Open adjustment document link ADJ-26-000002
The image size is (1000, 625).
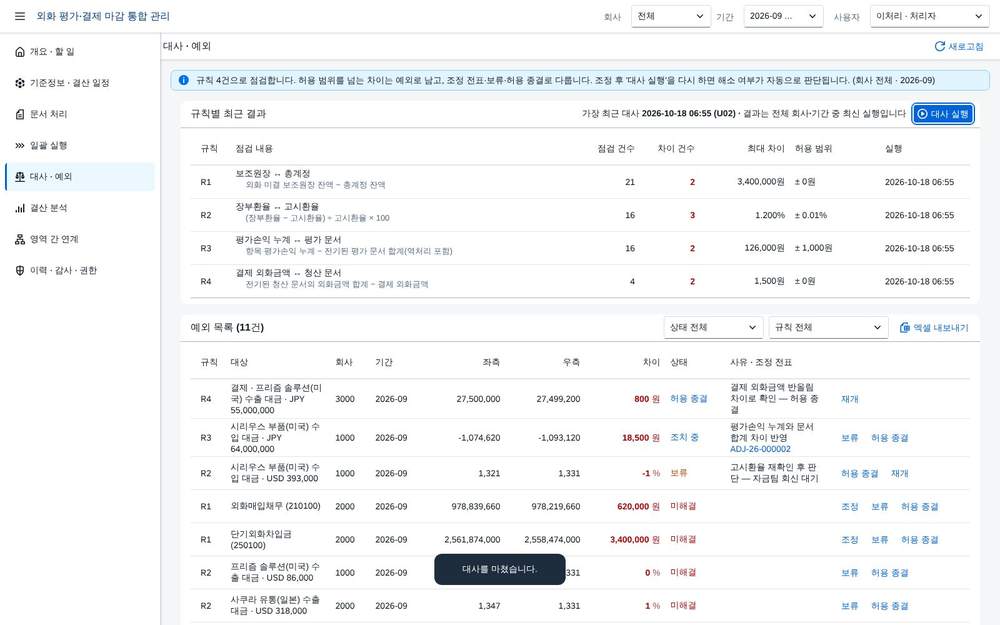(760, 450)
